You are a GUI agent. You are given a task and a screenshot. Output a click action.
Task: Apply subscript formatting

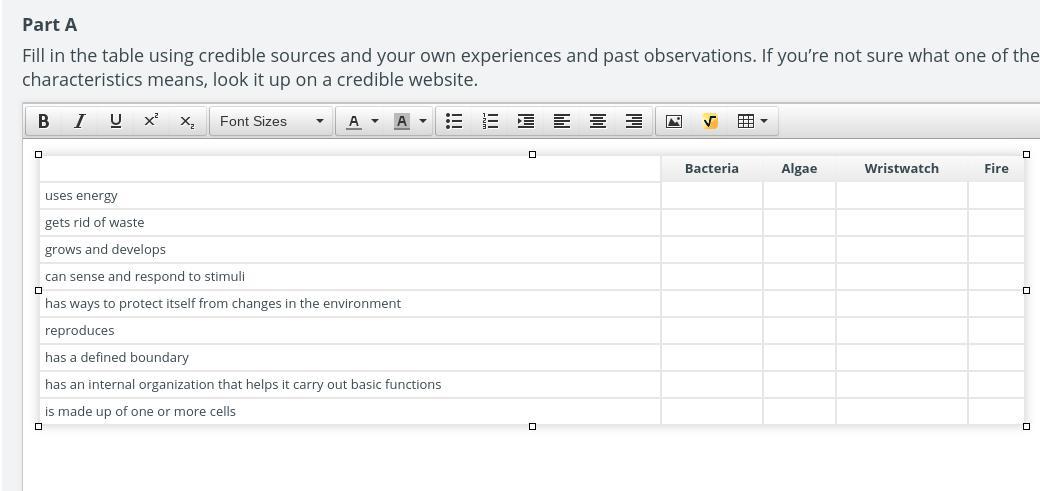coord(187,121)
